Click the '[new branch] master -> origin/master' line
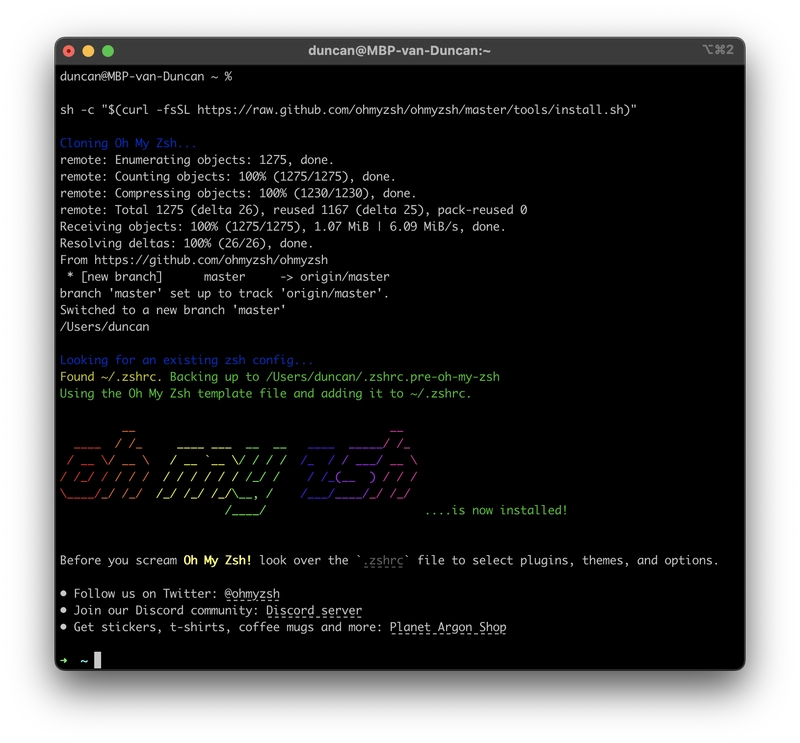The image size is (800, 743). [228, 277]
